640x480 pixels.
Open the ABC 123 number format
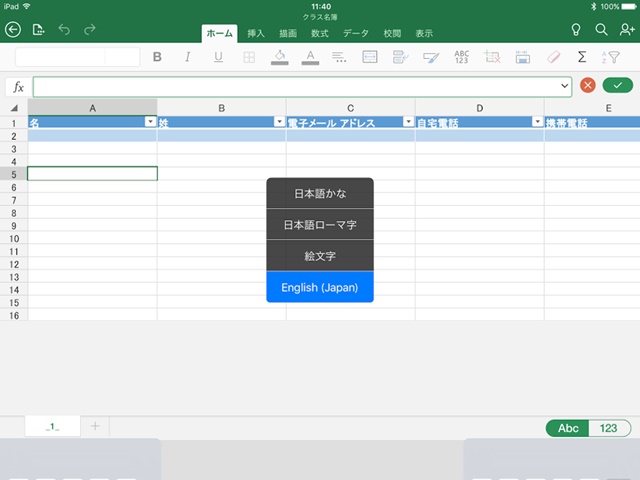point(462,57)
